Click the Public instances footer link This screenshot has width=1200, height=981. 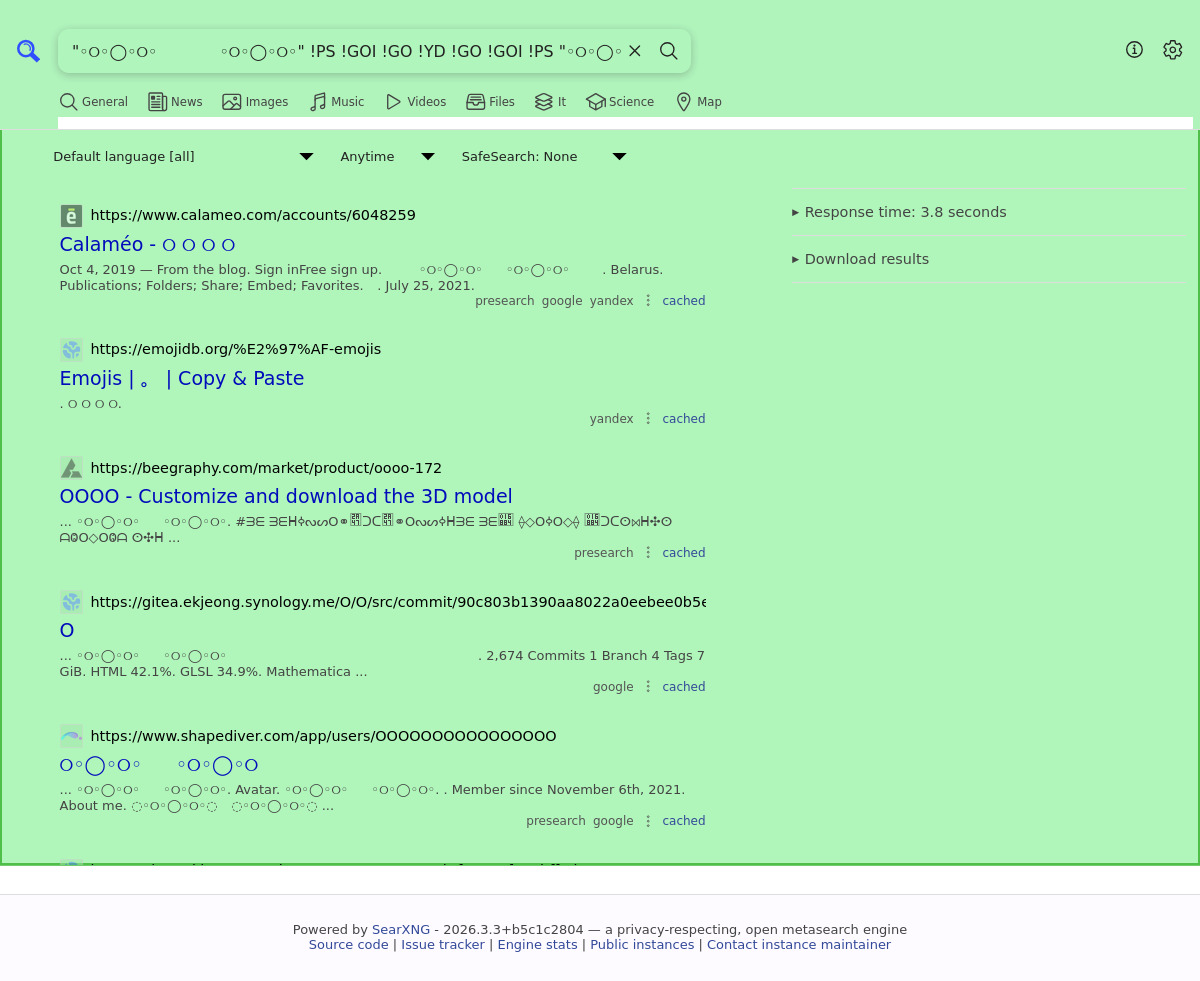tap(641, 945)
